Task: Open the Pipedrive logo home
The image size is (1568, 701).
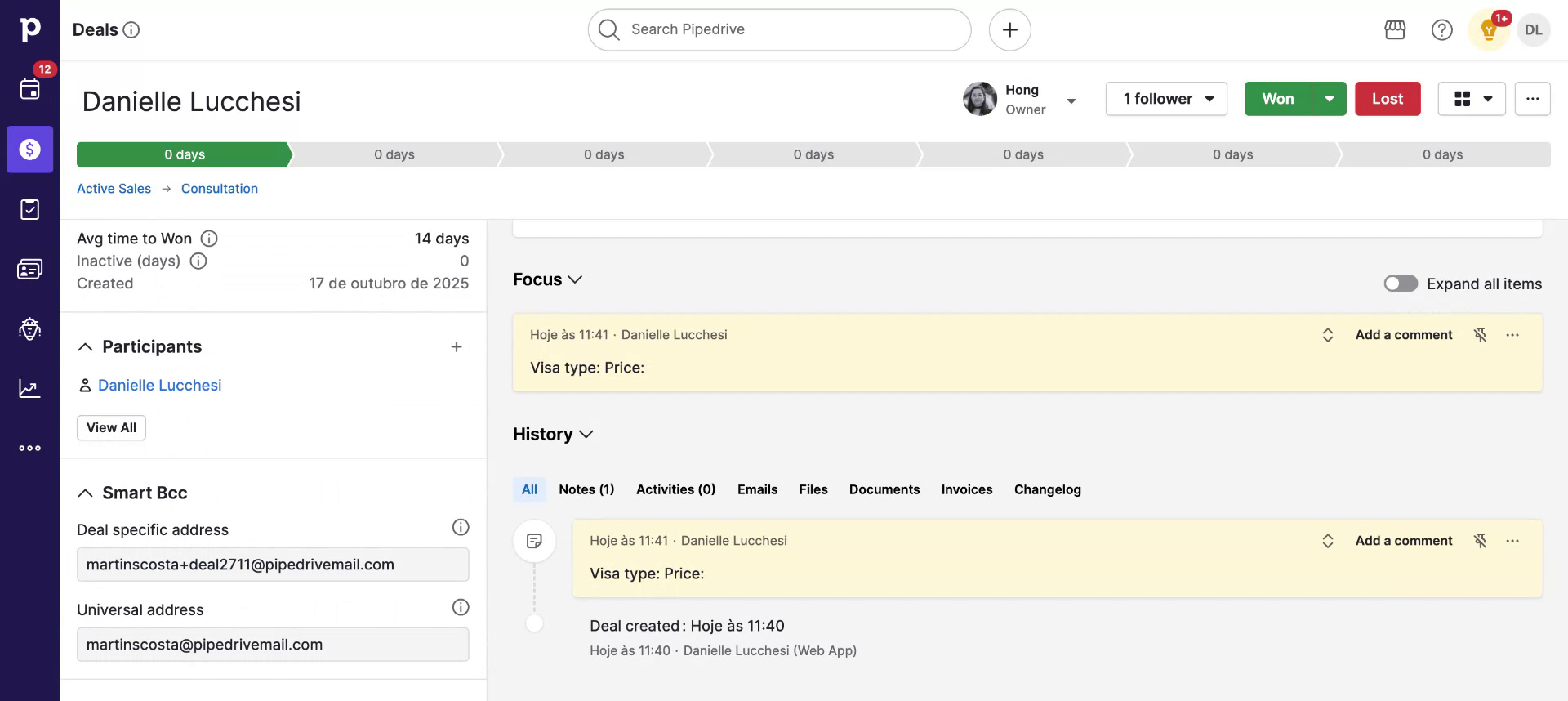Action: (29, 29)
